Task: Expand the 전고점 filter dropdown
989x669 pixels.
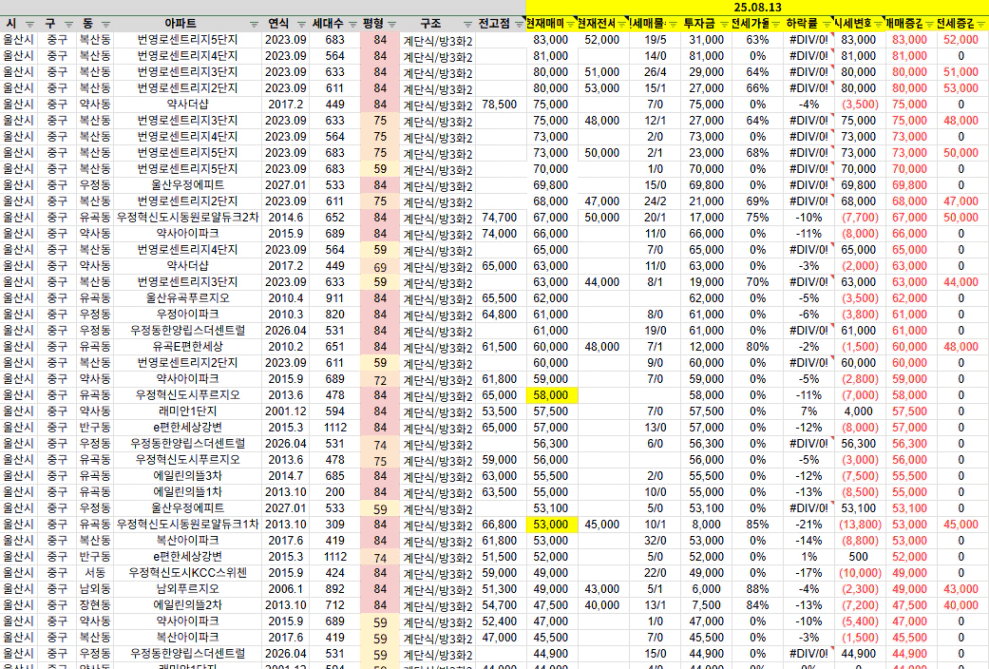Action: [518, 23]
